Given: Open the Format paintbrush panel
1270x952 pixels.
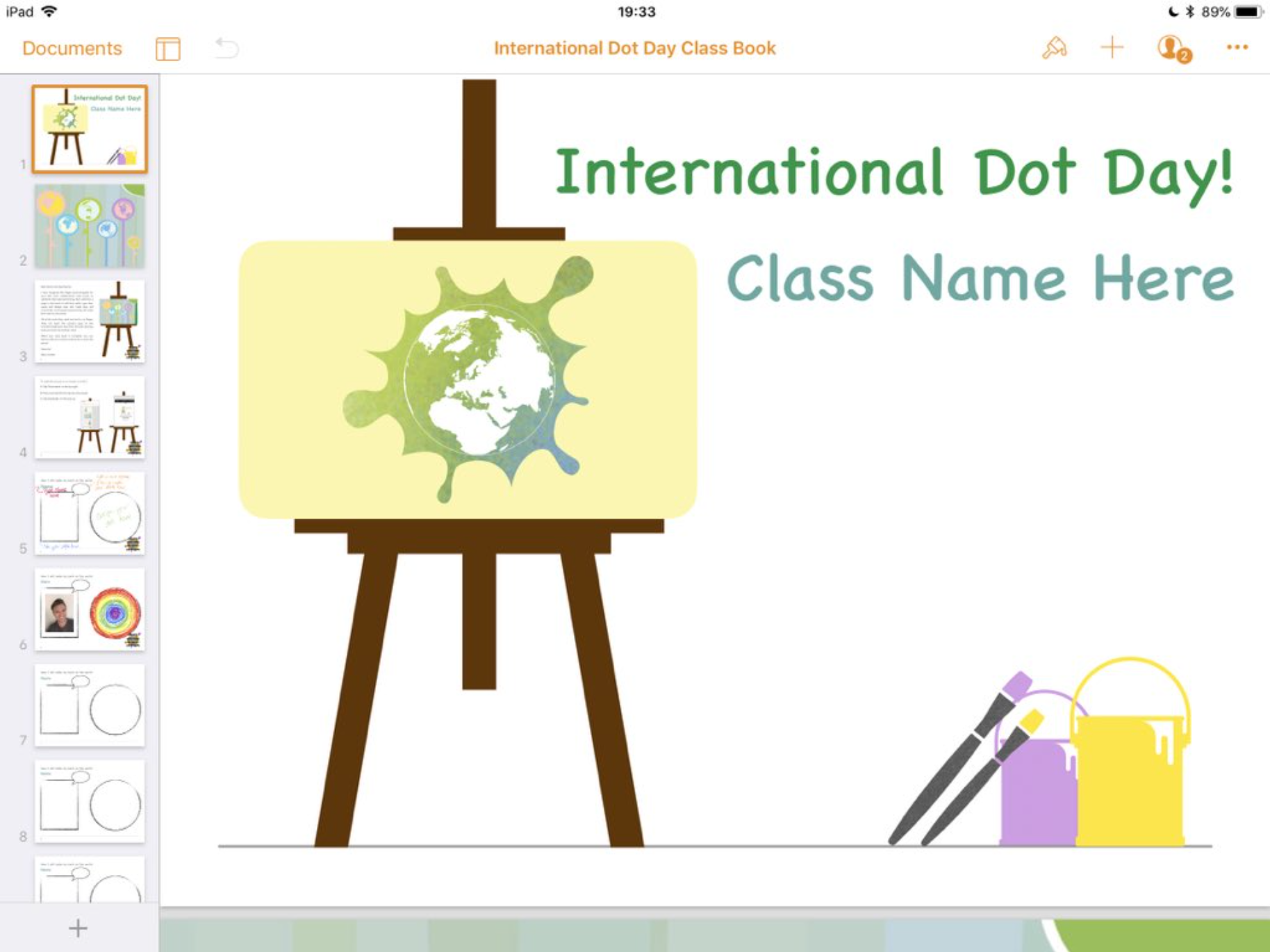Looking at the screenshot, I should click(x=1055, y=47).
